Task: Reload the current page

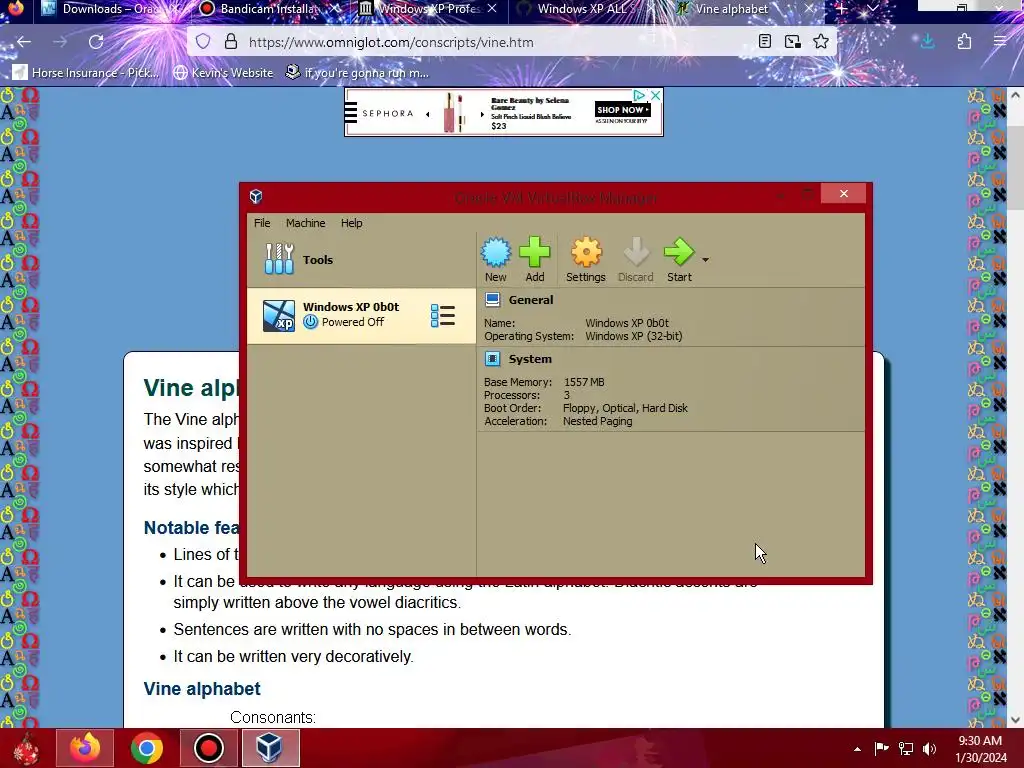Action: click(96, 42)
